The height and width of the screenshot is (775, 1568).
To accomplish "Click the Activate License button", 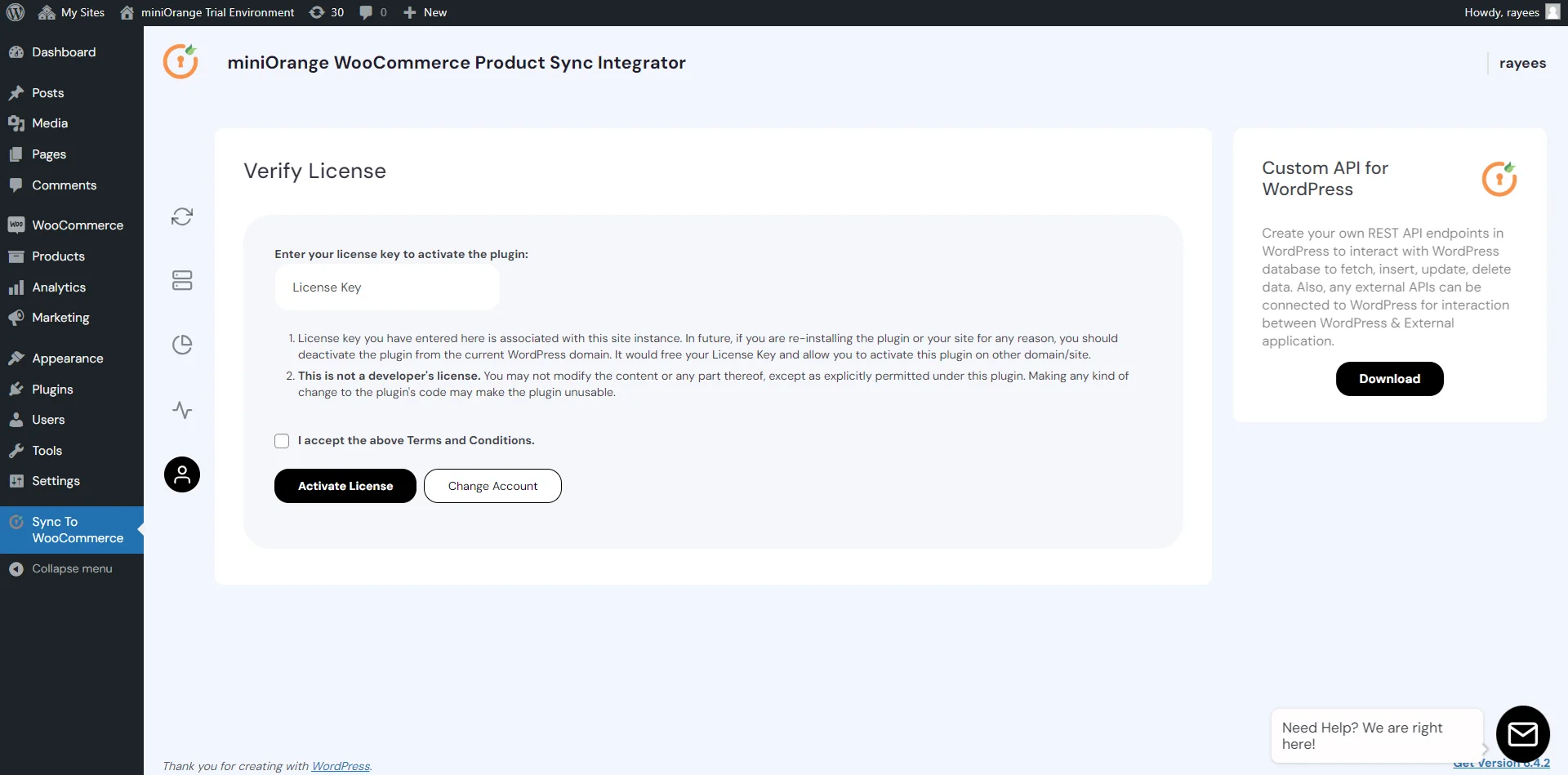I will [x=345, y=486].
